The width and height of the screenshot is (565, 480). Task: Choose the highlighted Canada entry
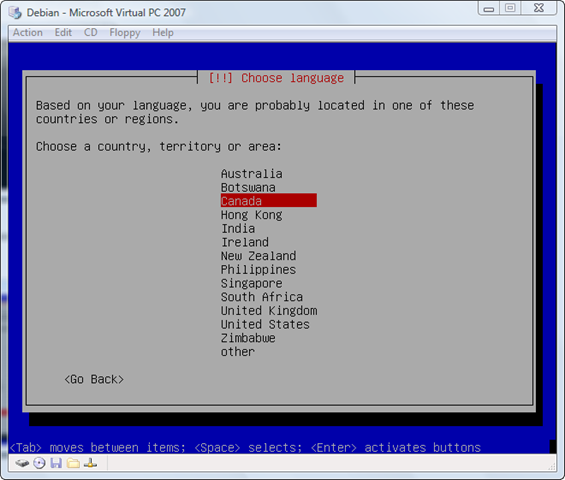[x=268, y=201]
